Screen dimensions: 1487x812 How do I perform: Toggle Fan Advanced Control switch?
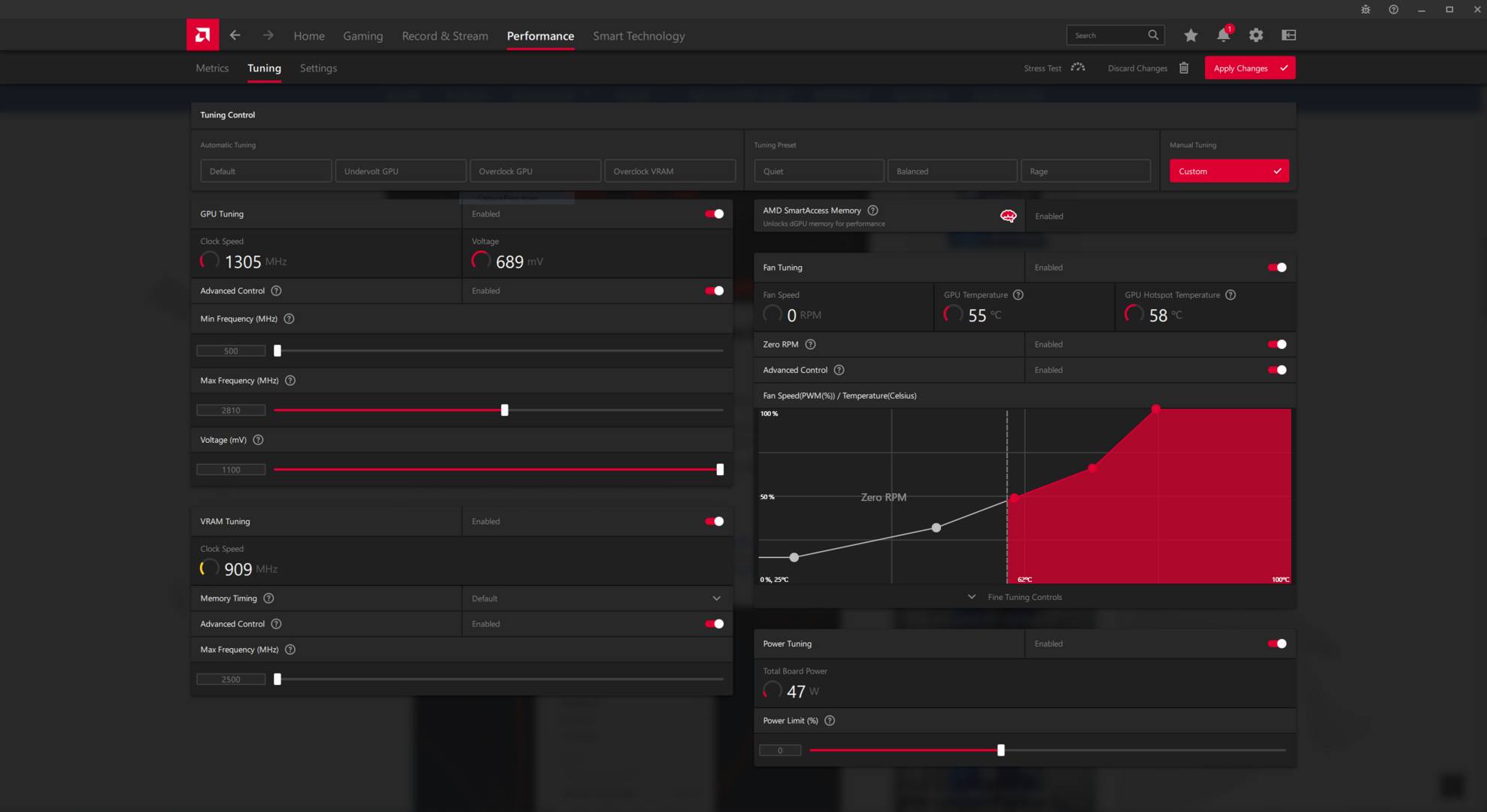1276,370
